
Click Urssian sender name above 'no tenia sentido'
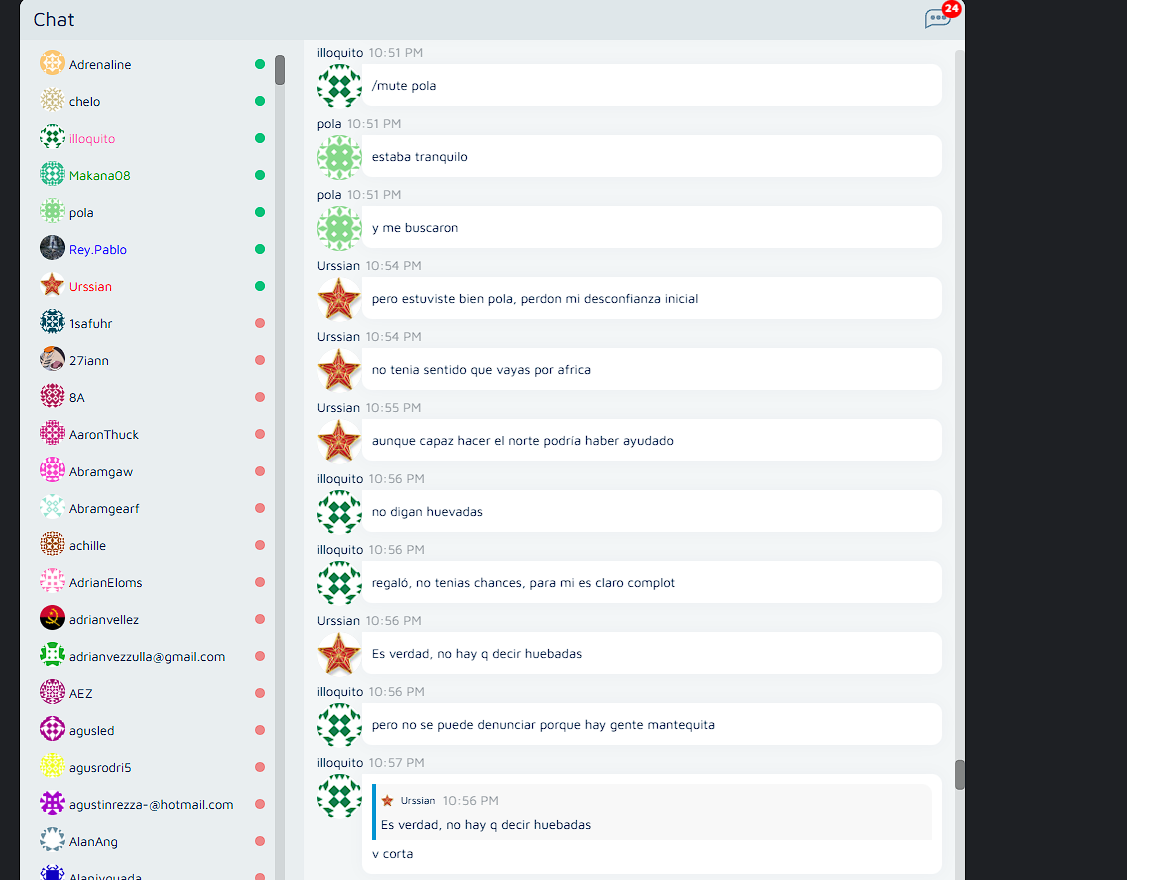click(338, 337)
